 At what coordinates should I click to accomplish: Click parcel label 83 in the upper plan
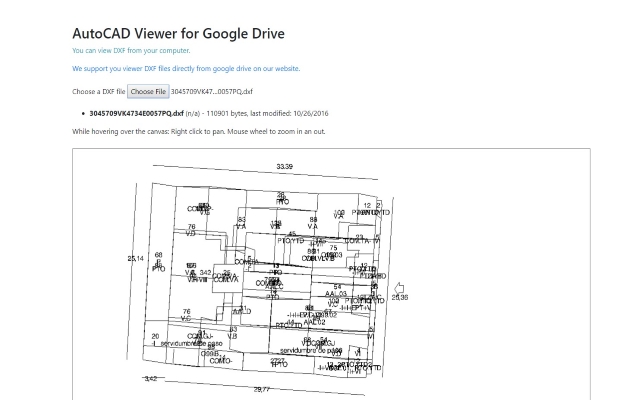(241, 219)
